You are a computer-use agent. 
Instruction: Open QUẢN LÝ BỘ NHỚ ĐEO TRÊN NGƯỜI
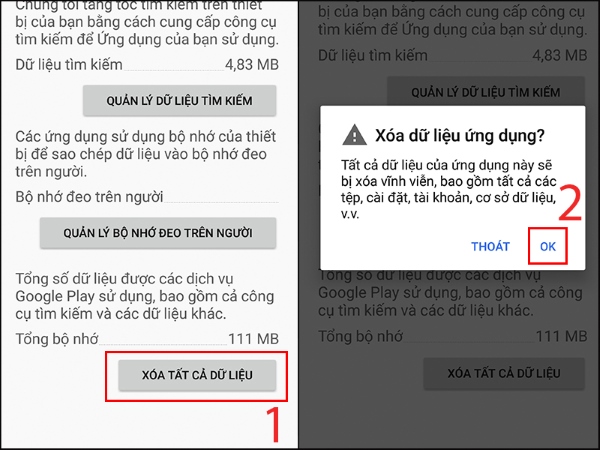[158, 233]
